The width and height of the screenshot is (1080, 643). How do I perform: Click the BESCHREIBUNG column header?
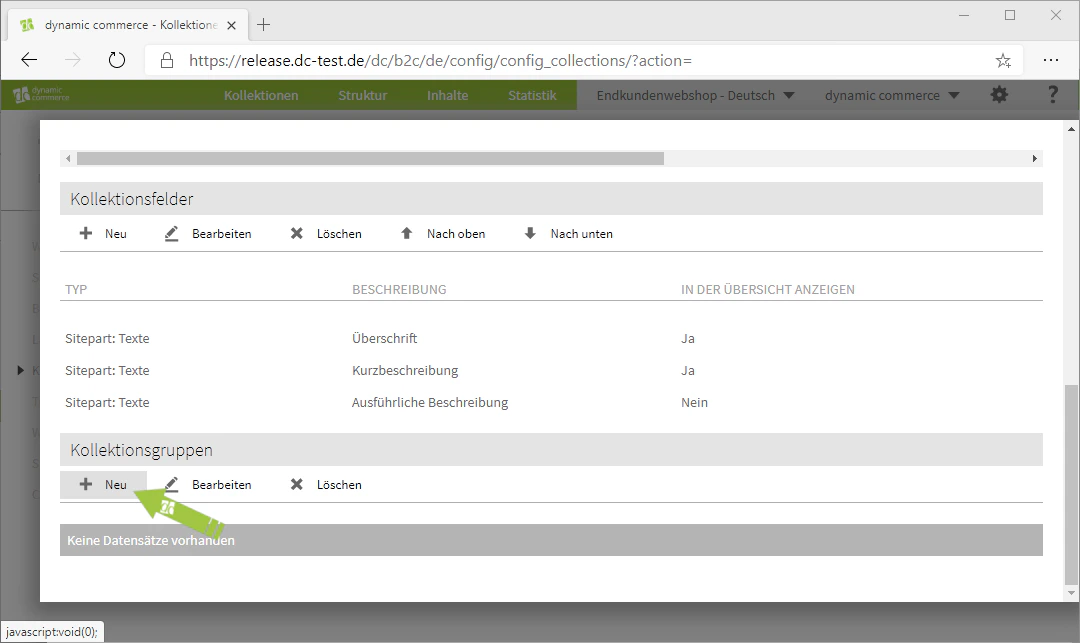click(399, 290)
